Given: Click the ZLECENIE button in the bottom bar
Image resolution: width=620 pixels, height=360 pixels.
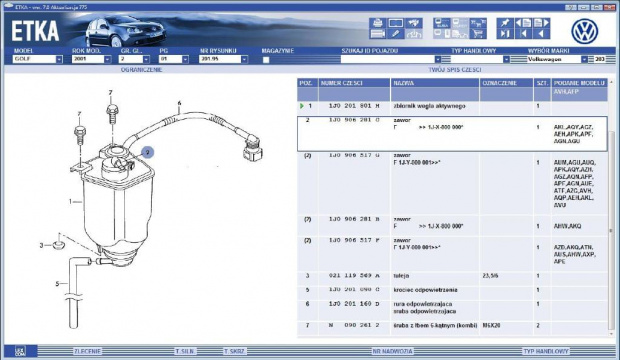Looking at the screenshot, I should pos(88,351).
